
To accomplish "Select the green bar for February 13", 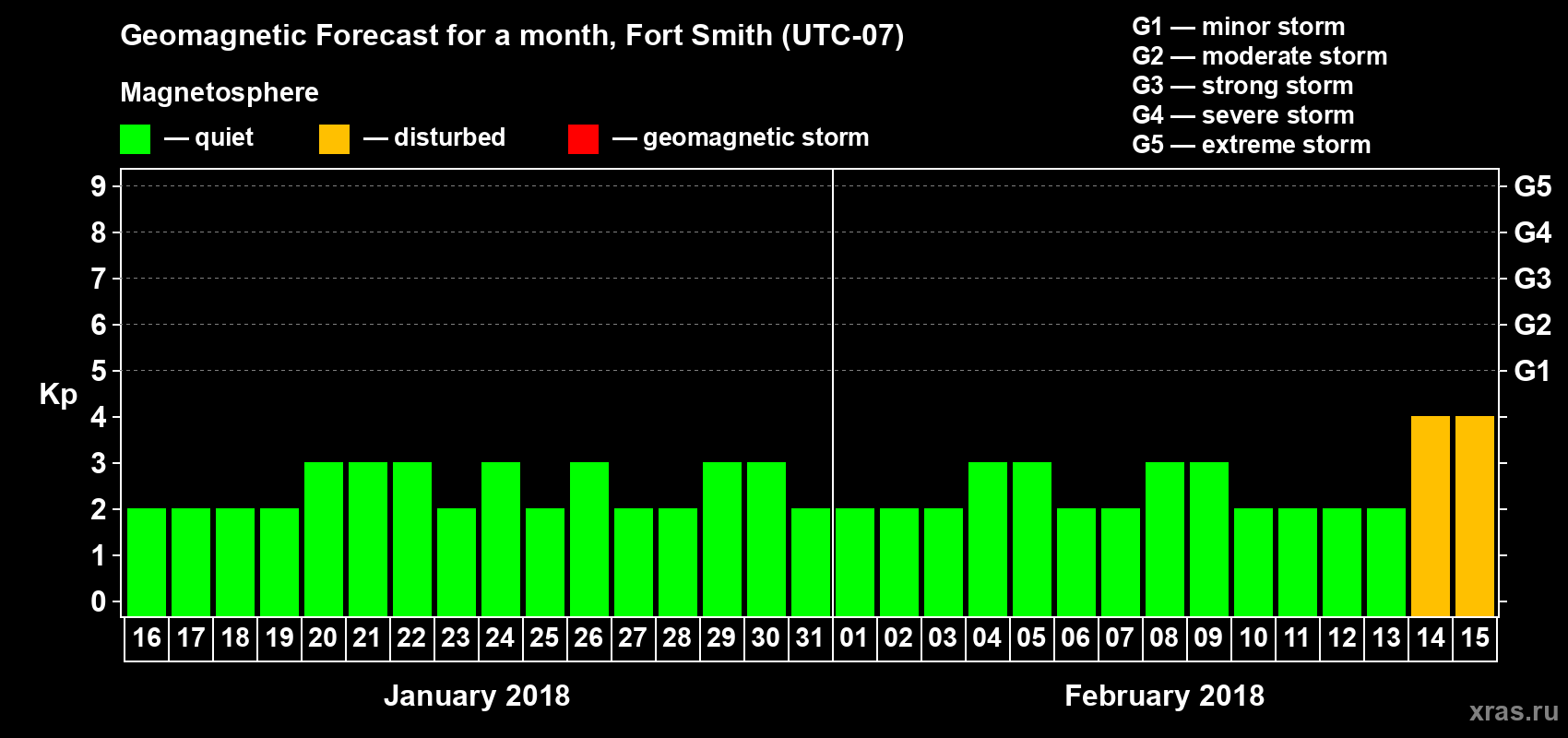I will [1386, 562].
